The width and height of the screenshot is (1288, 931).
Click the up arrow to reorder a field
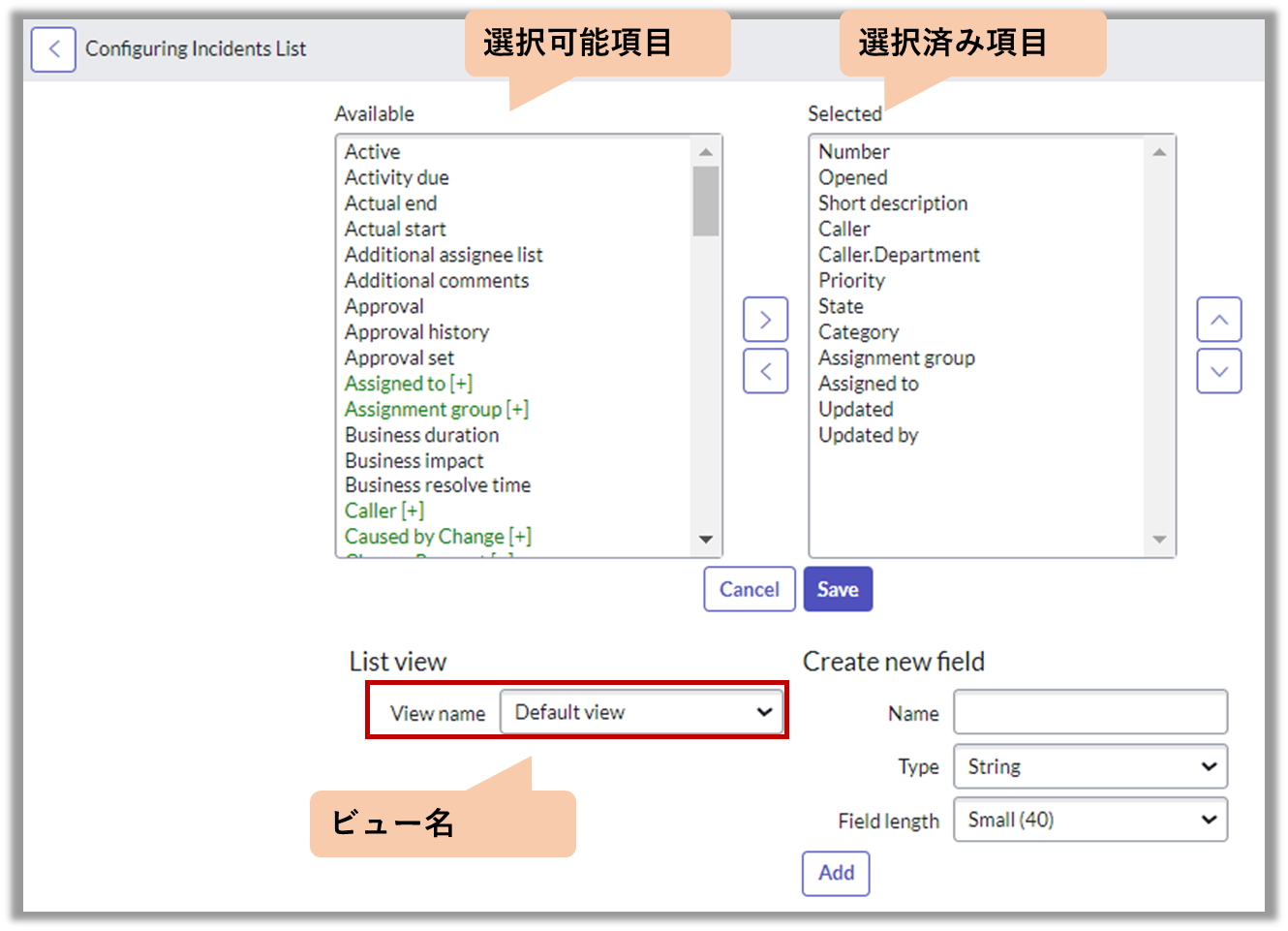(x=1218, y=319)
